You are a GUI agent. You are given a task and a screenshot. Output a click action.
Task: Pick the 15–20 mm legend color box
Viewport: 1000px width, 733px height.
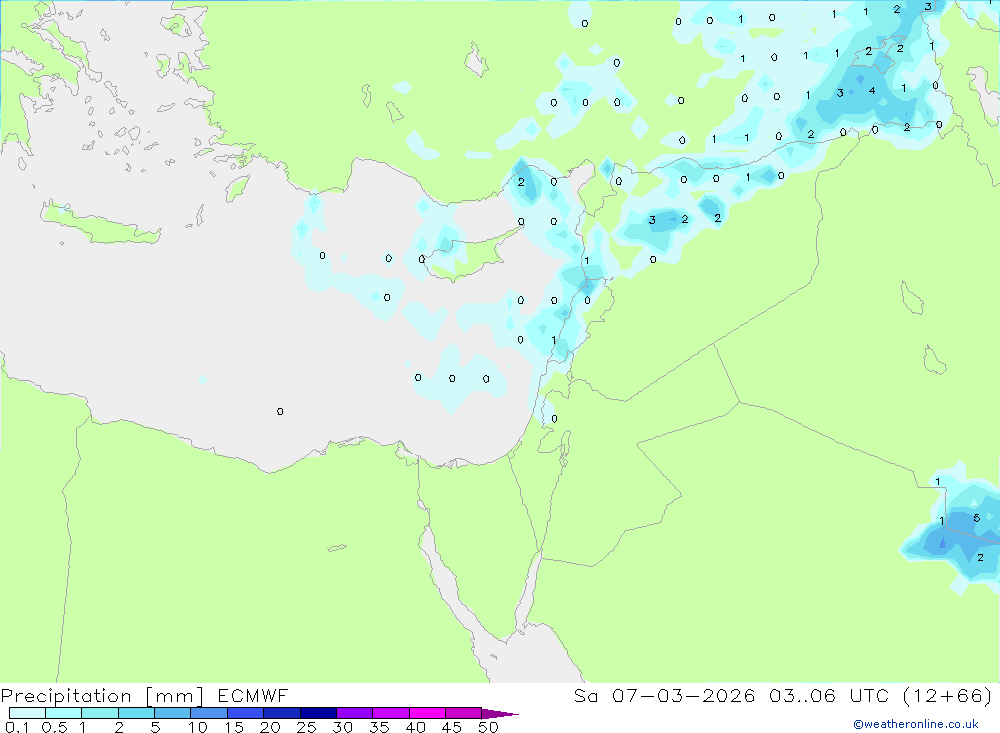click(246, 713)
